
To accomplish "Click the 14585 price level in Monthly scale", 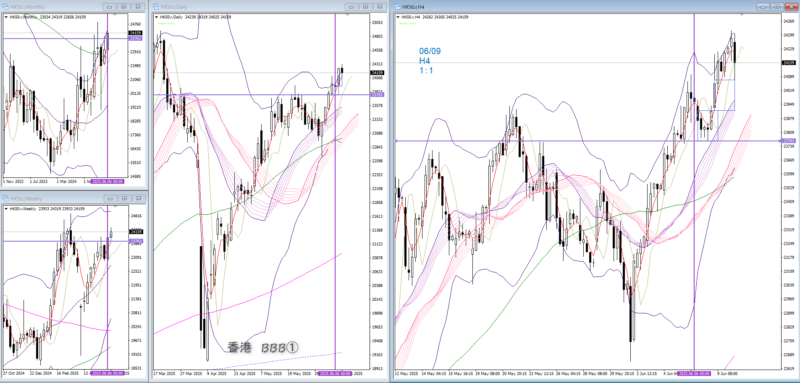I will pos(136,176).
